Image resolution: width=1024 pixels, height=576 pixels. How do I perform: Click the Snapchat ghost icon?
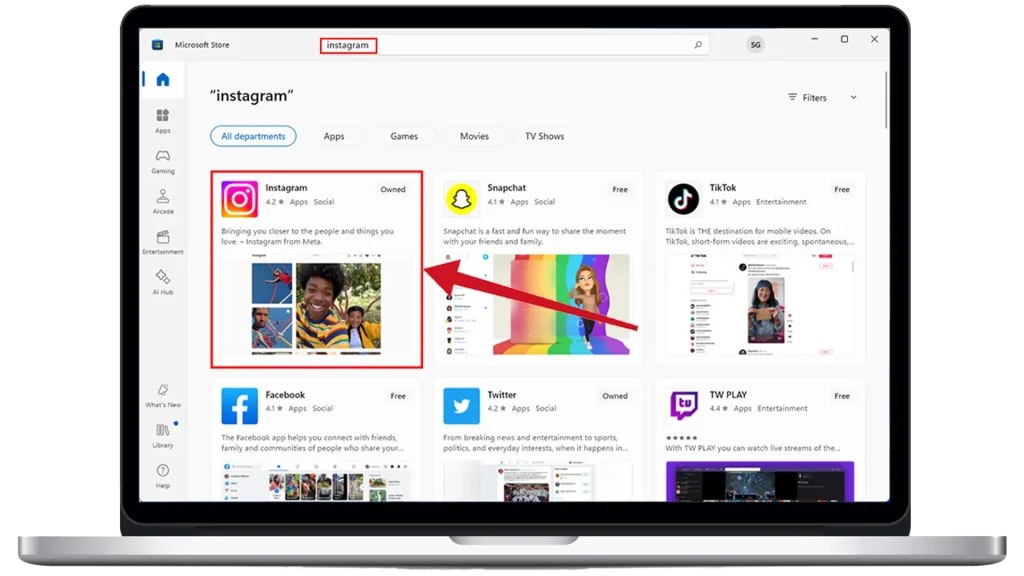point(461,199)
